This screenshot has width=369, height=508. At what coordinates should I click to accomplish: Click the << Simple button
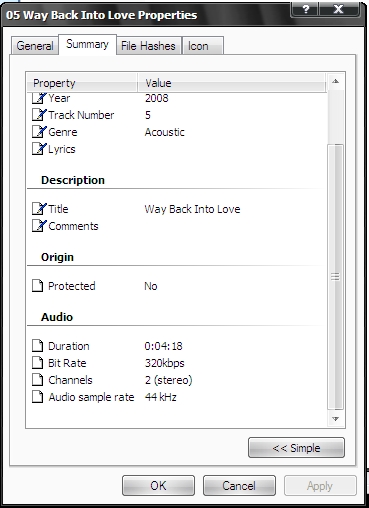296,448
